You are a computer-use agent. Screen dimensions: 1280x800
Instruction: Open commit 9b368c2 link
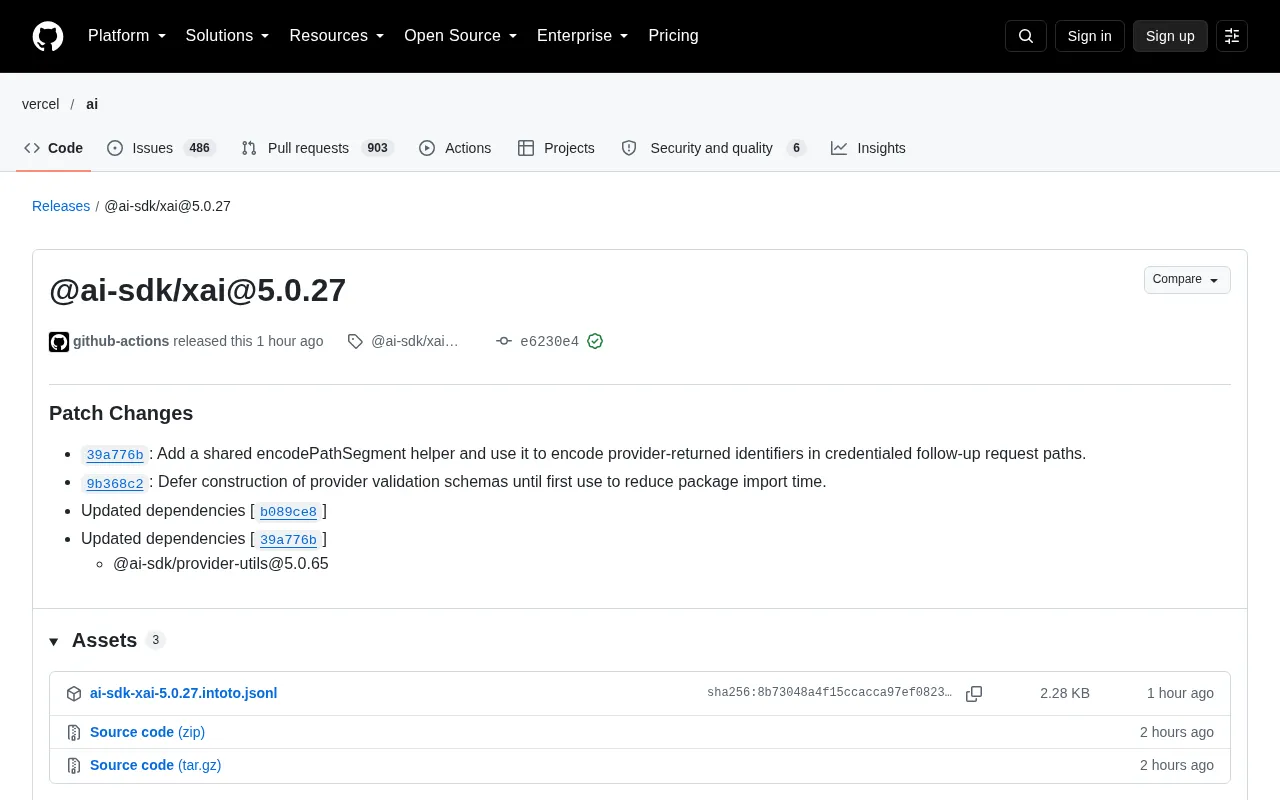pos(115,483)
